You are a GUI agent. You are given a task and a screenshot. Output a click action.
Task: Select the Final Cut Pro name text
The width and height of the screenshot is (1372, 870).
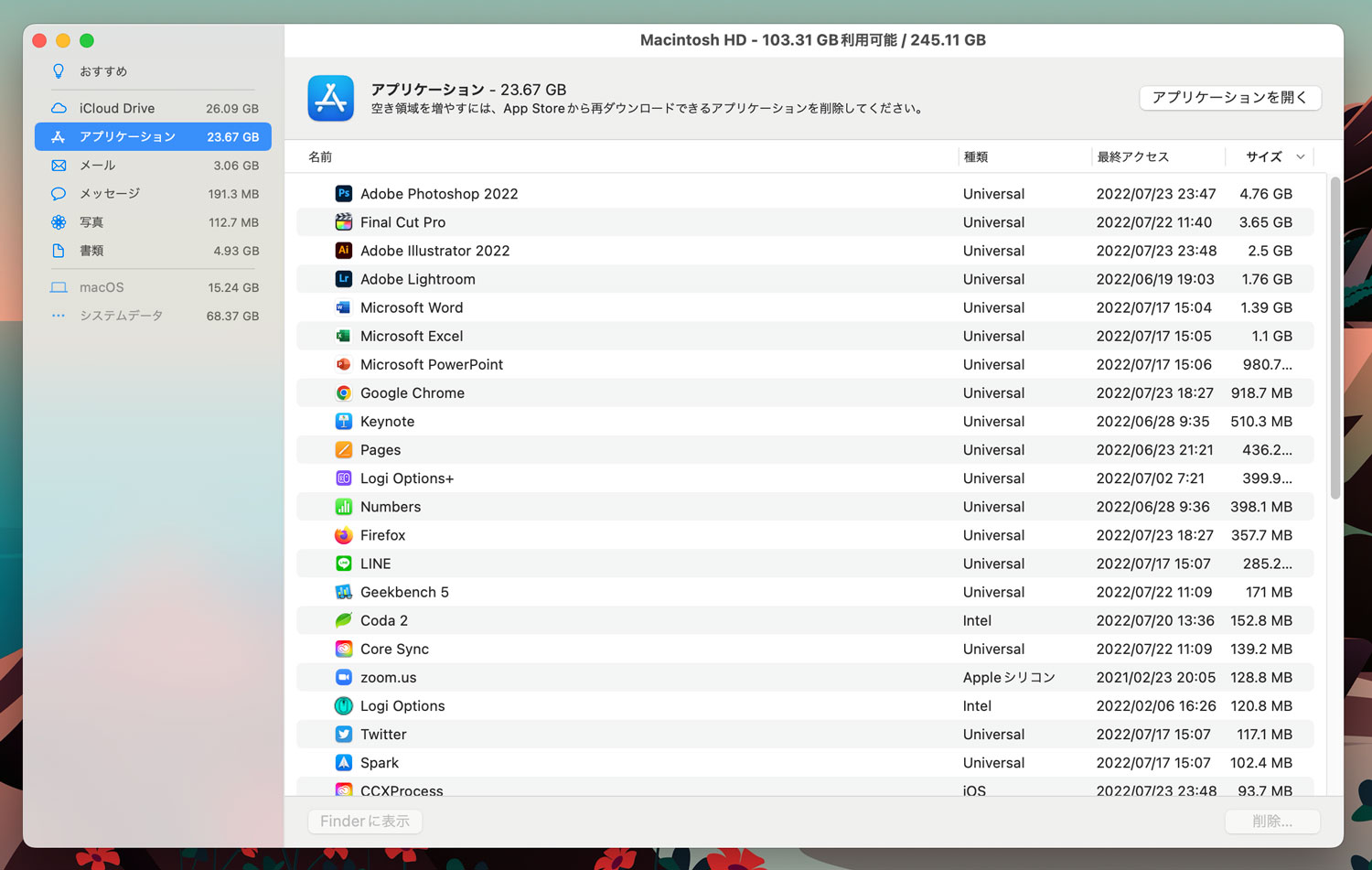(x=403, y=222)
